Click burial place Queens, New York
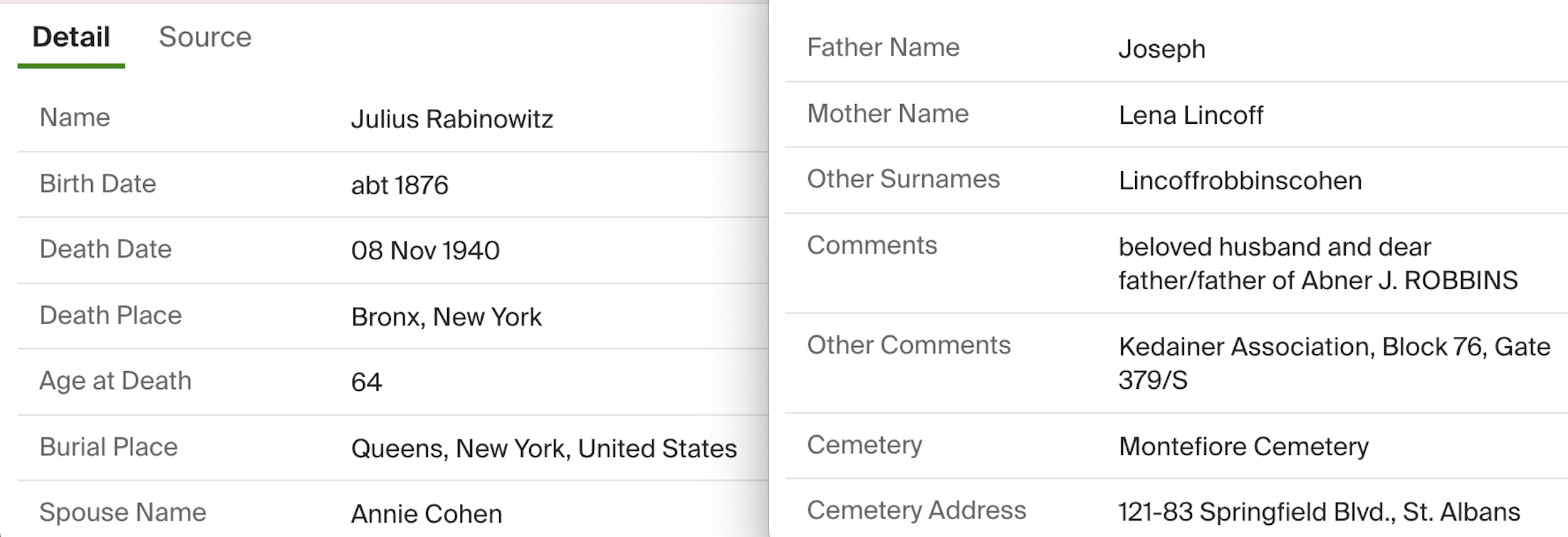This screenshot has height=537, width=1568. [x=544, y=449]
